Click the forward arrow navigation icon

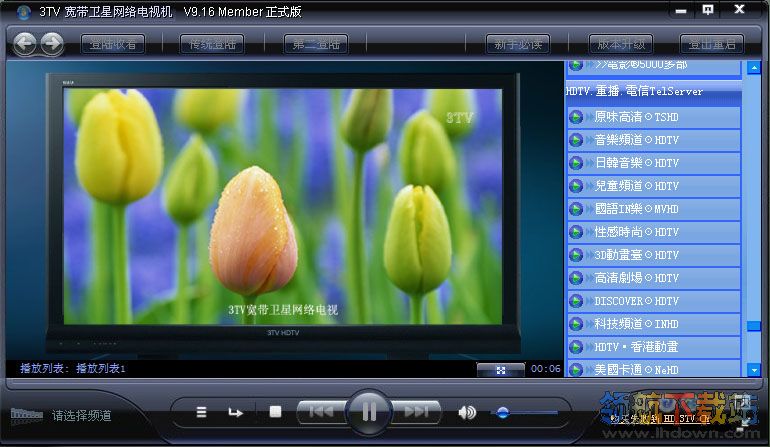51,43
